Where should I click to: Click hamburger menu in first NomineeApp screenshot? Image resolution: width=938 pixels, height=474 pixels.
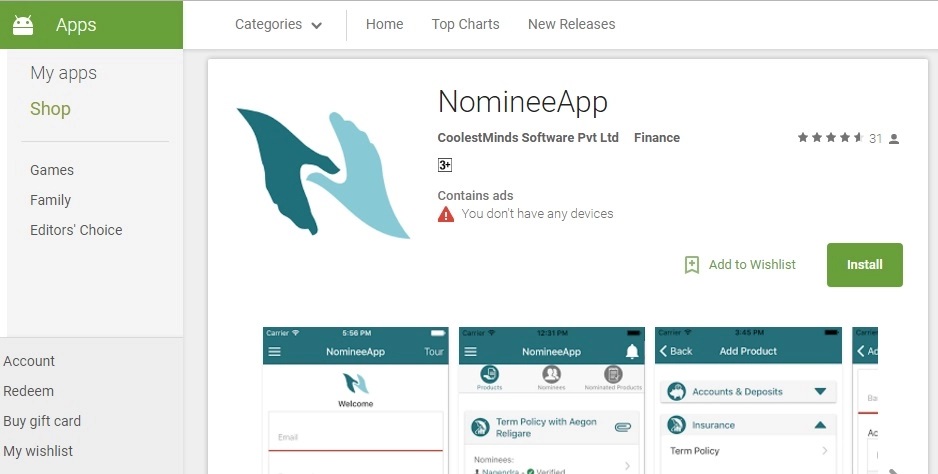(275, 351)
